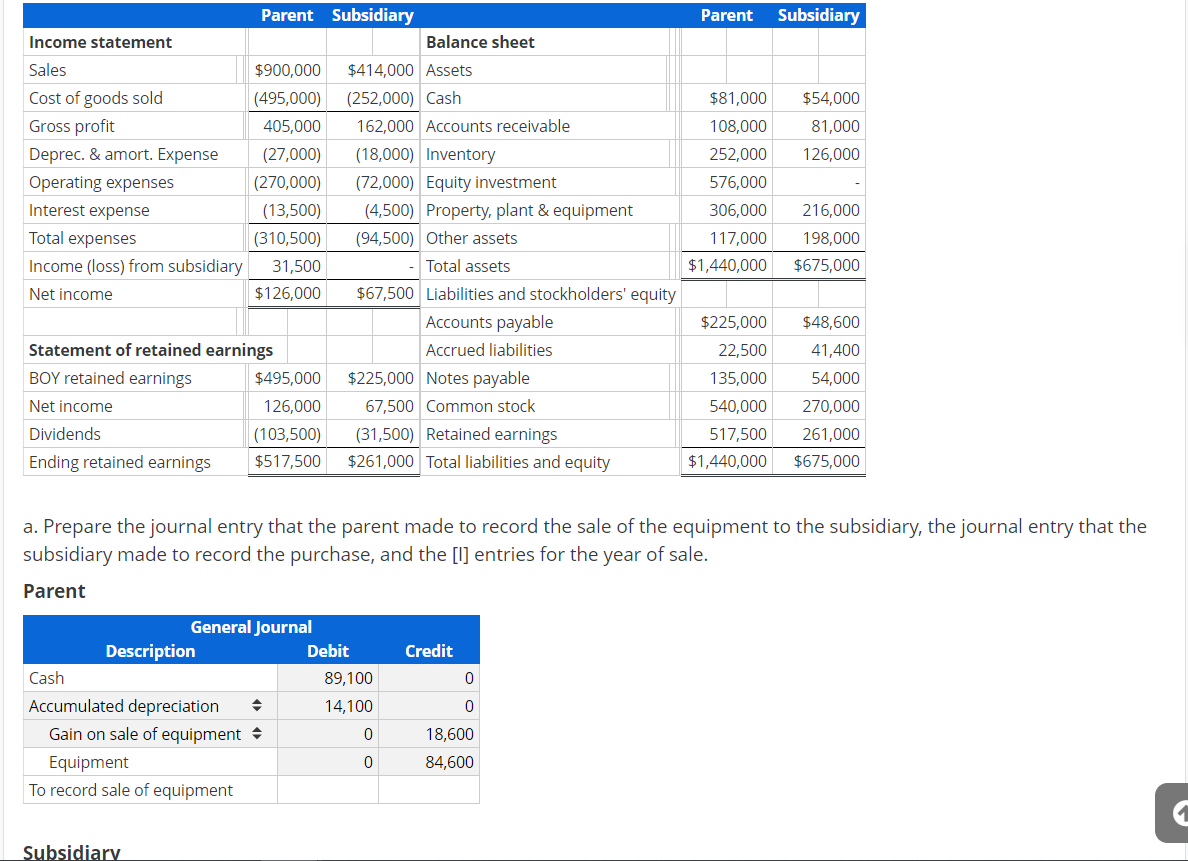1188x861 pixels.
Task: Edit the Equipment debit field
Action: click(x=328, y=762)
